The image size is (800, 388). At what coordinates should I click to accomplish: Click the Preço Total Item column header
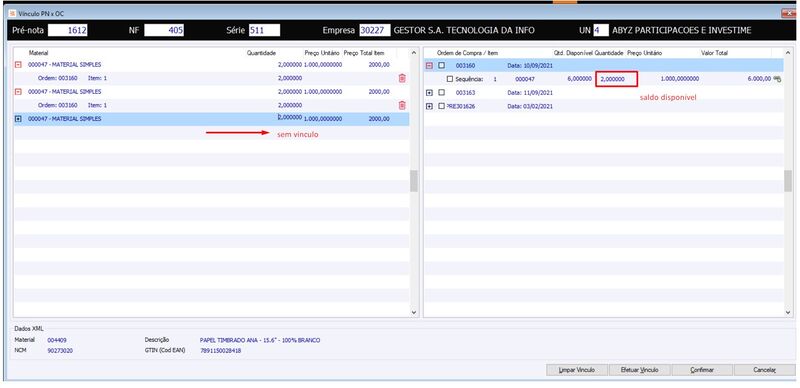pyautogui.click(x=364, y=53)
